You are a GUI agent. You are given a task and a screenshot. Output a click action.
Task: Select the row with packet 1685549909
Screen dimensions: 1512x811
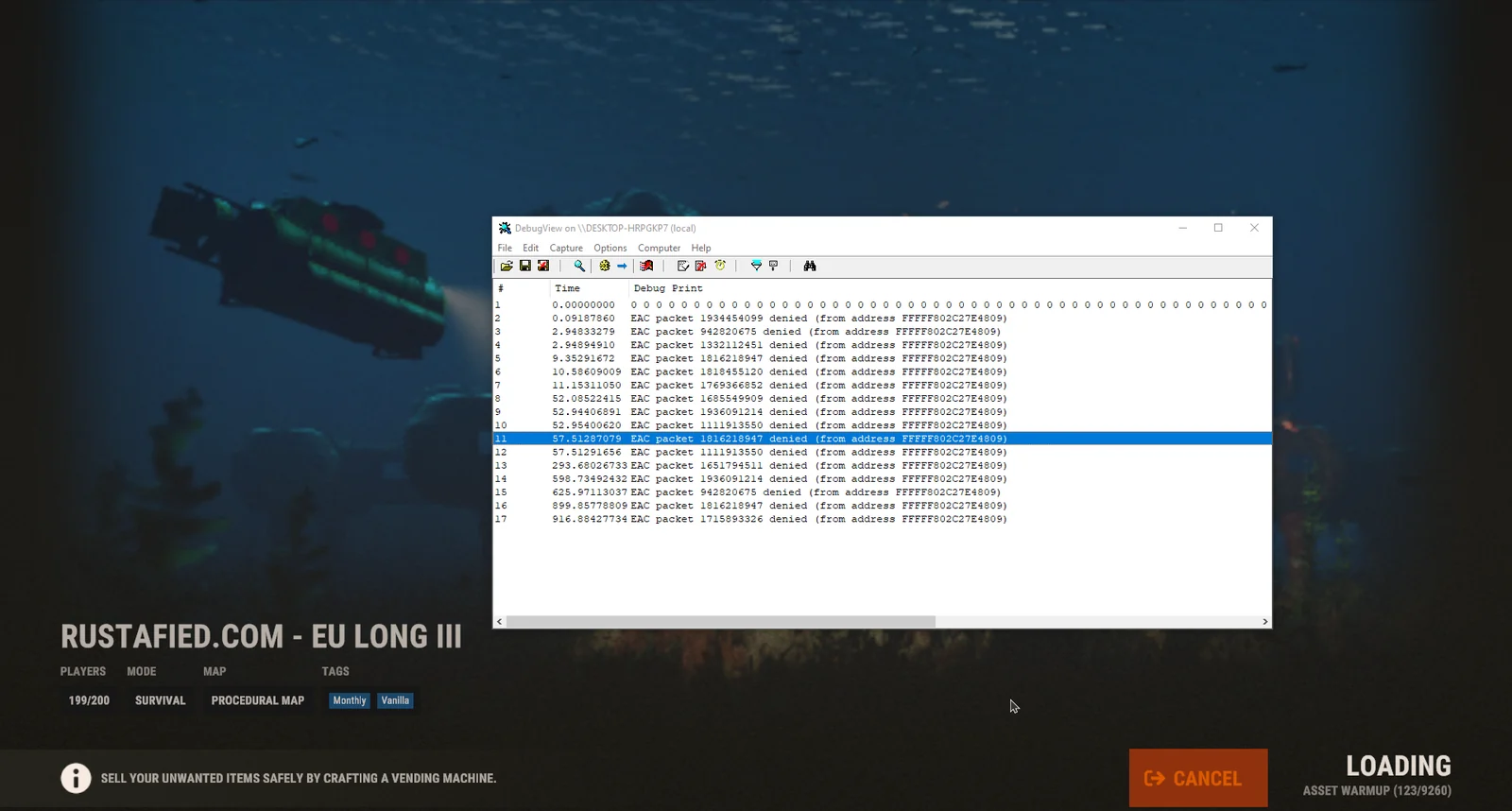(x=883, y=399)
